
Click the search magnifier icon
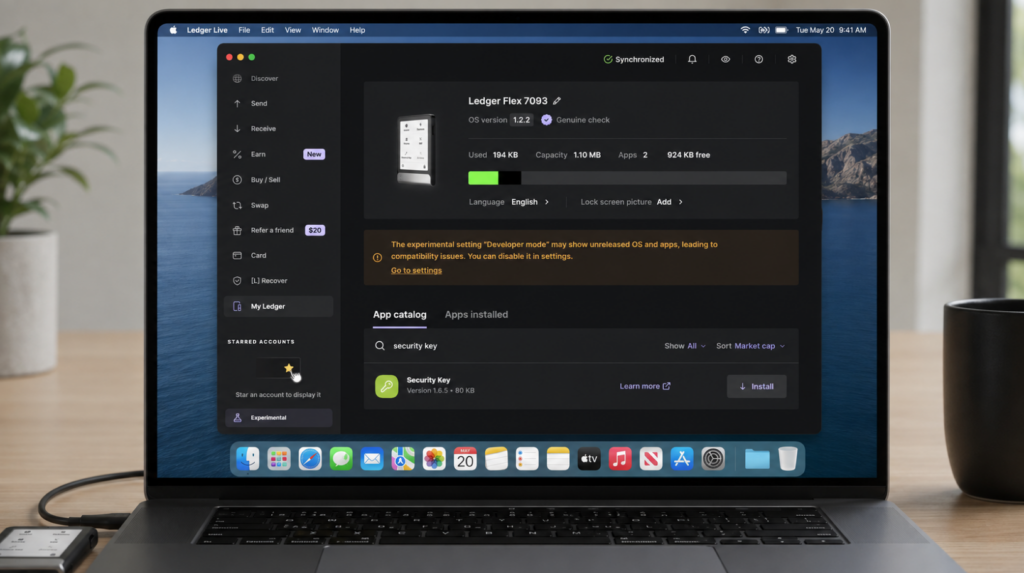tap(379, 346)
